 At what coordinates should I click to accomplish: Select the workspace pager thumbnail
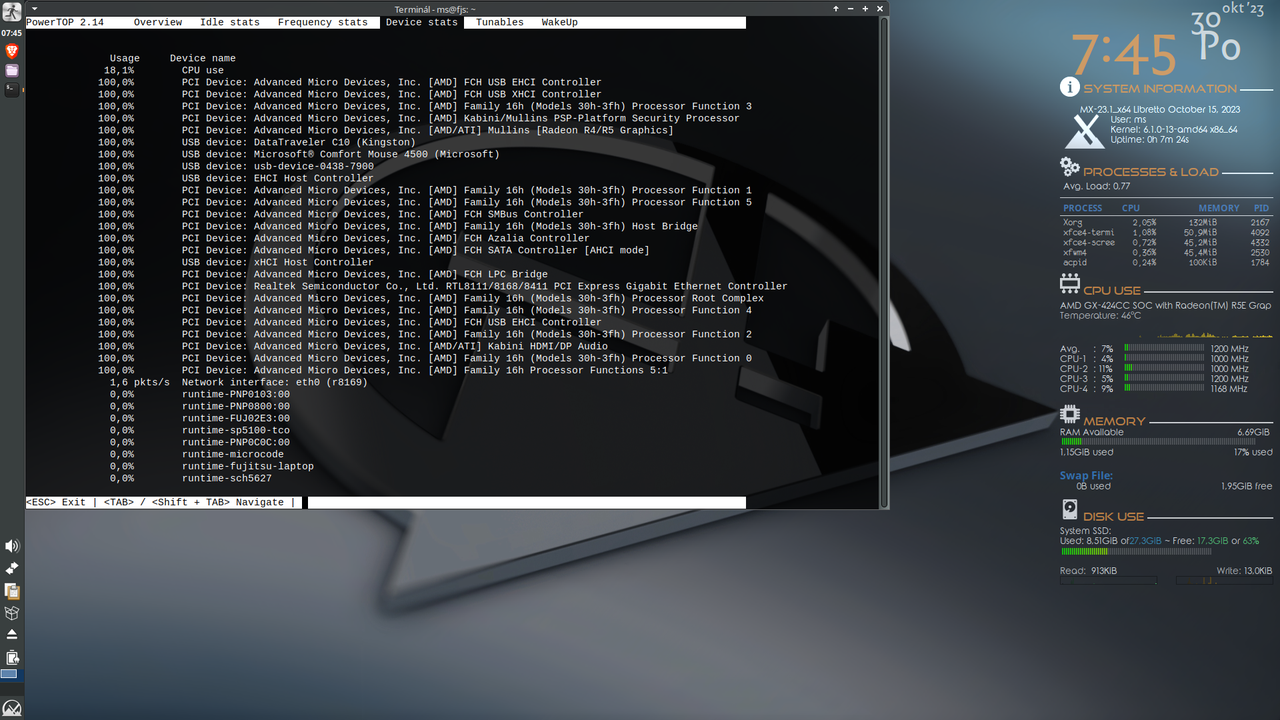click(9, 675)
